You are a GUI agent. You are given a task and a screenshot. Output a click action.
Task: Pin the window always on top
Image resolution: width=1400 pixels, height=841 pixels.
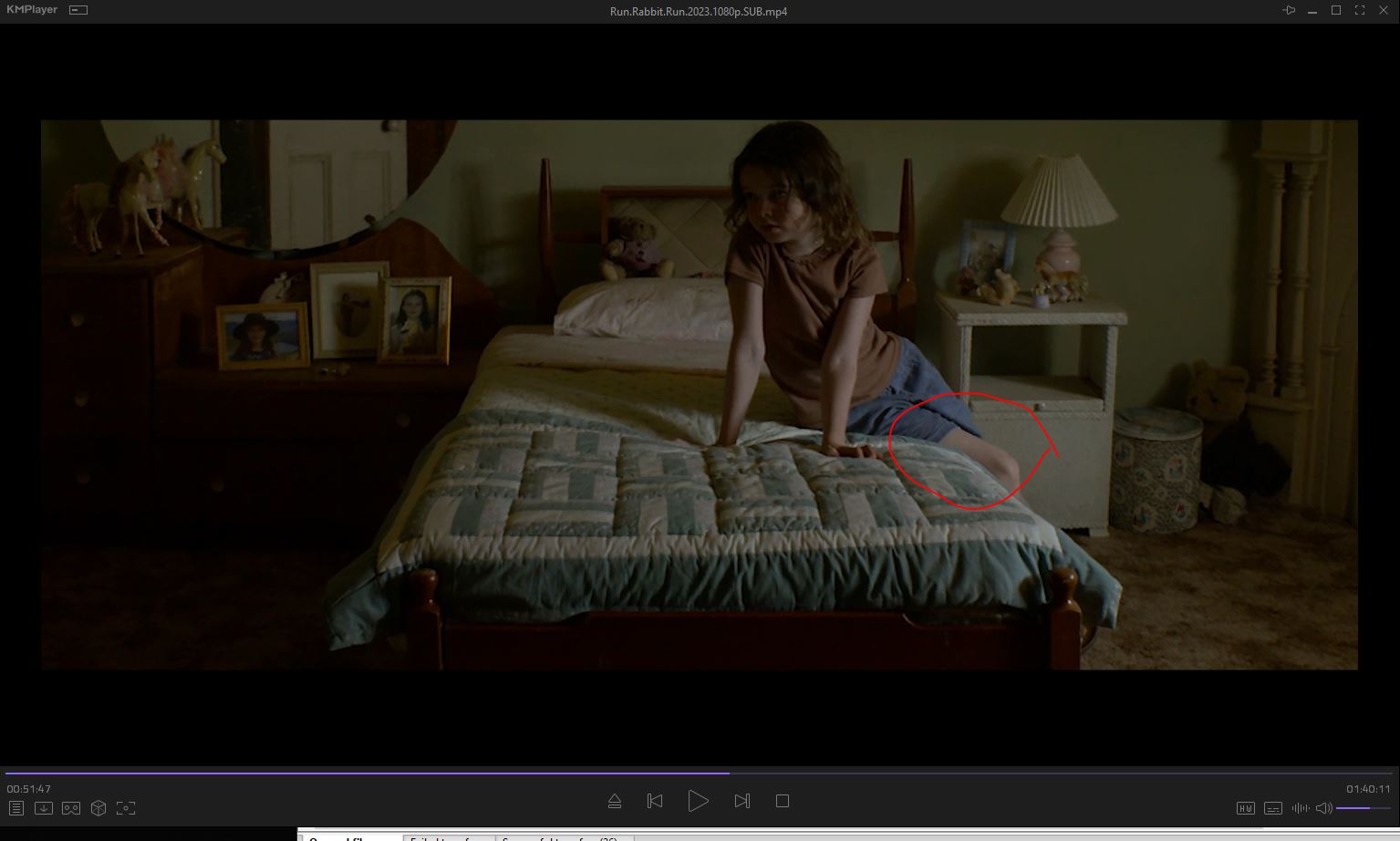[1289, 10]
